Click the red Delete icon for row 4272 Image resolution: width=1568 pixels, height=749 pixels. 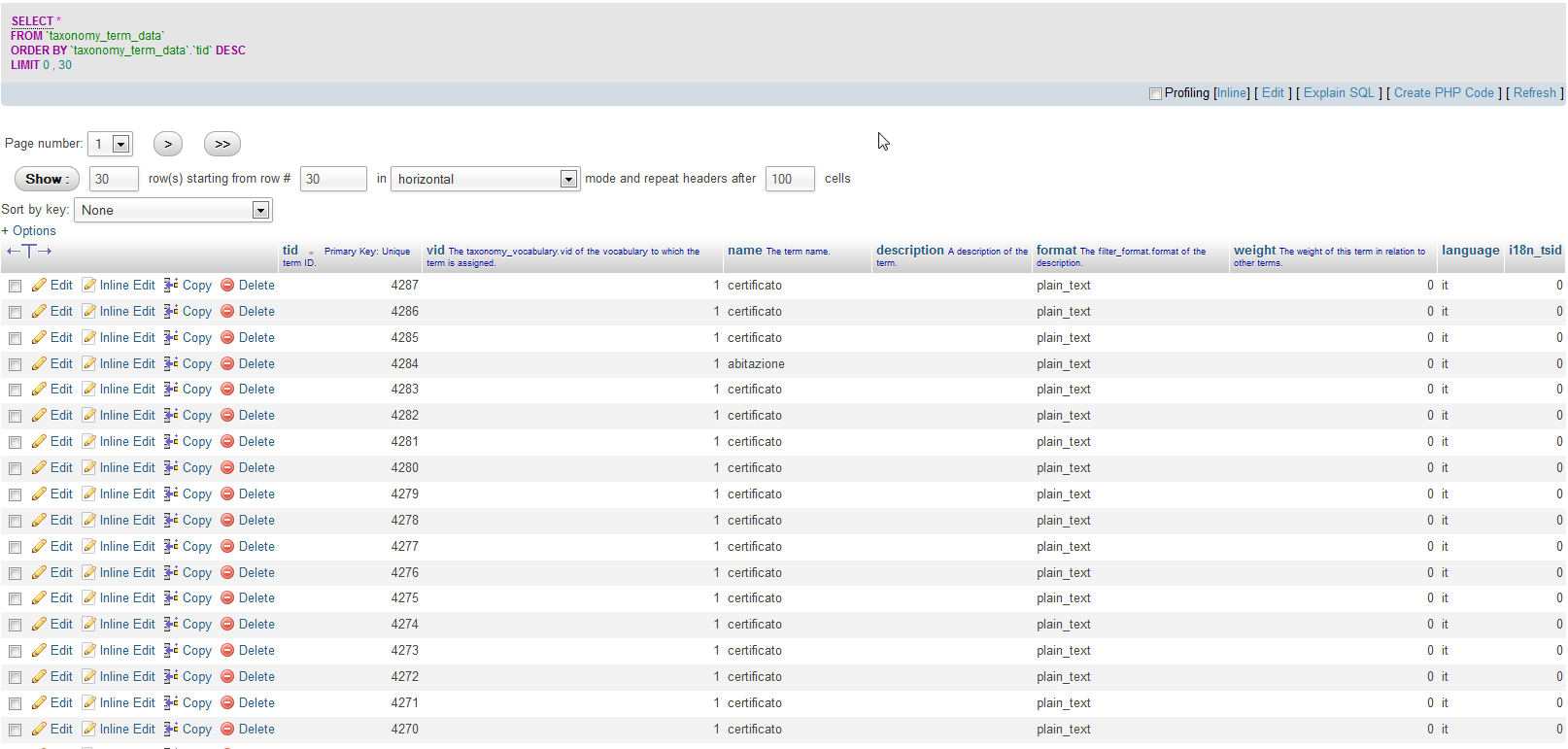click(x=227, y=676)
